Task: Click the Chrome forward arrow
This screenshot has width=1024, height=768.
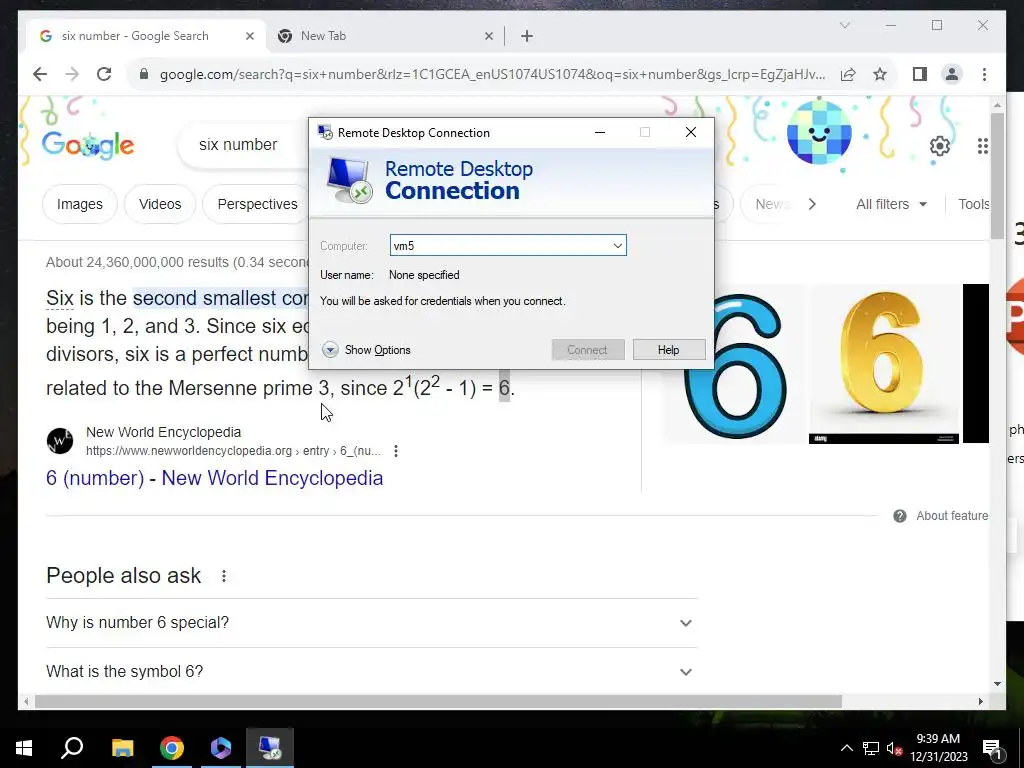Action: tap(72, 74)
